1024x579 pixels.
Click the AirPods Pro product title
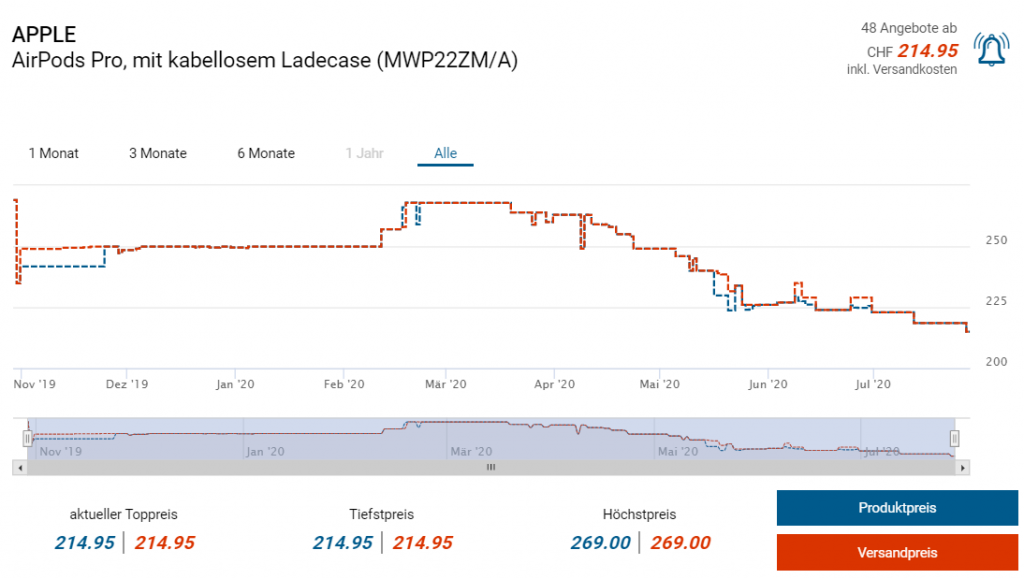pos(264,60)
